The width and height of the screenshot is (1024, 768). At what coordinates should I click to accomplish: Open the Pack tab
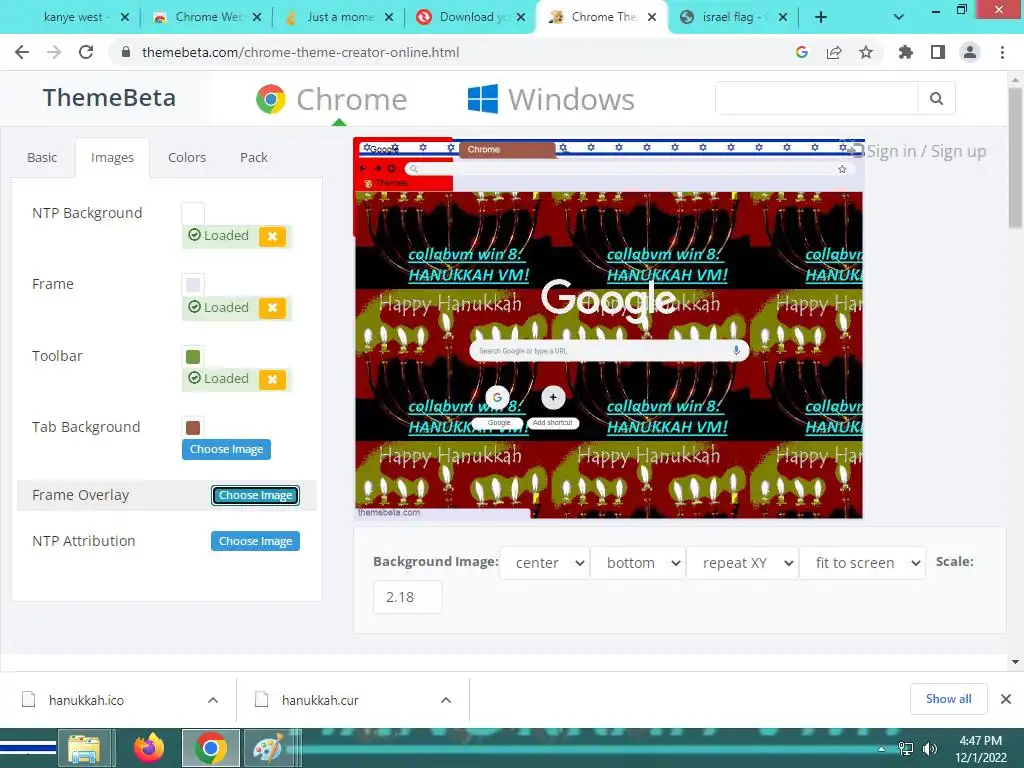coord(253,157)
